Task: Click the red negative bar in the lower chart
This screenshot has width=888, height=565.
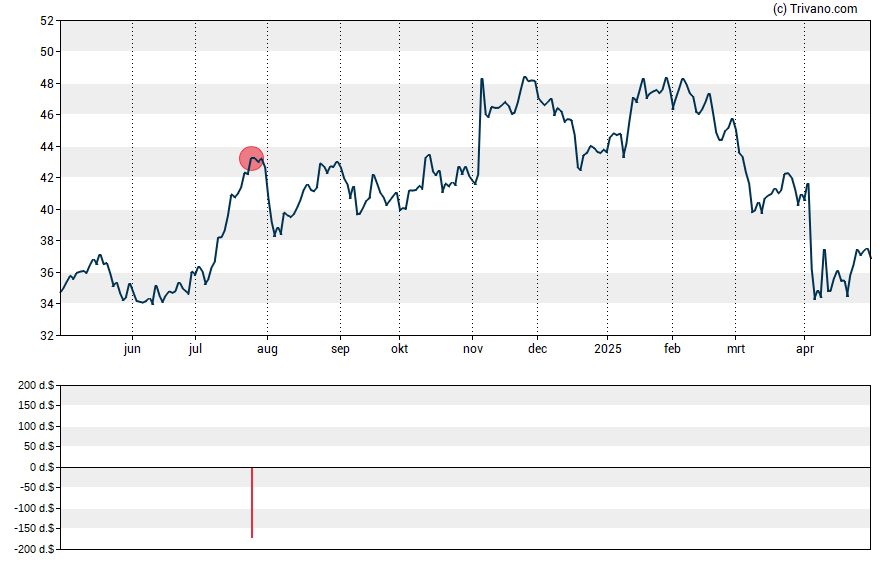Action: click(x=252, y=502)
